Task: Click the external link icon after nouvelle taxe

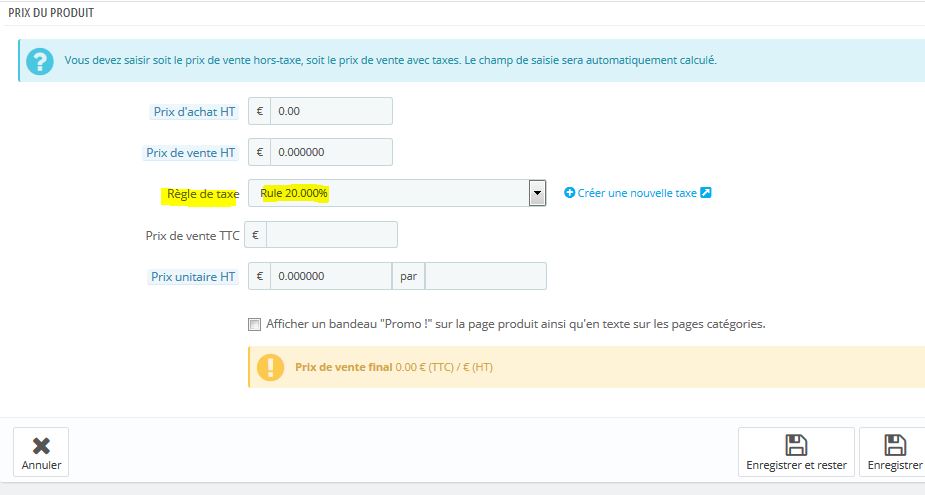Action: 706,192
